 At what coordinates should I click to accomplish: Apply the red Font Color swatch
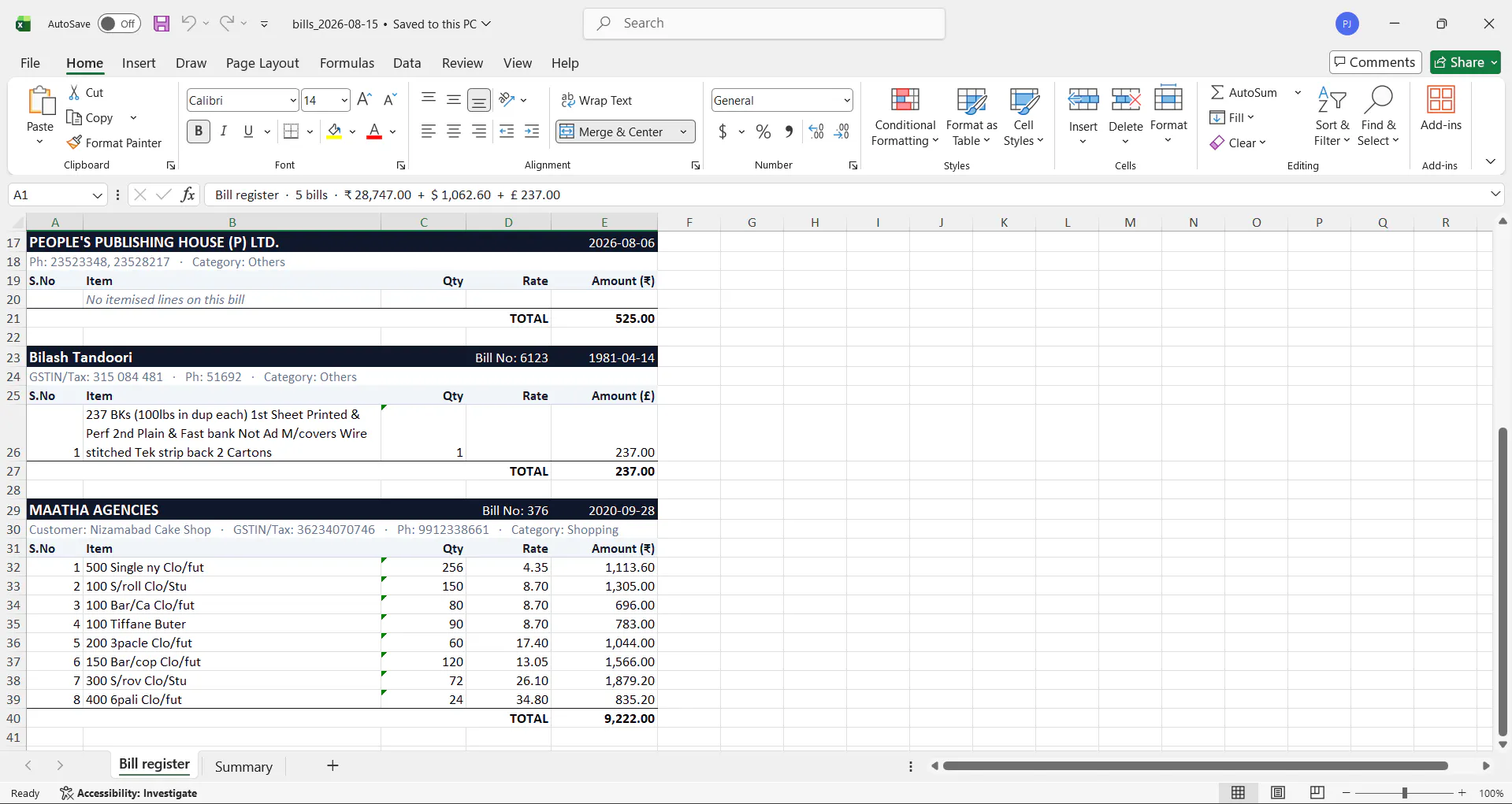(374, 132)
